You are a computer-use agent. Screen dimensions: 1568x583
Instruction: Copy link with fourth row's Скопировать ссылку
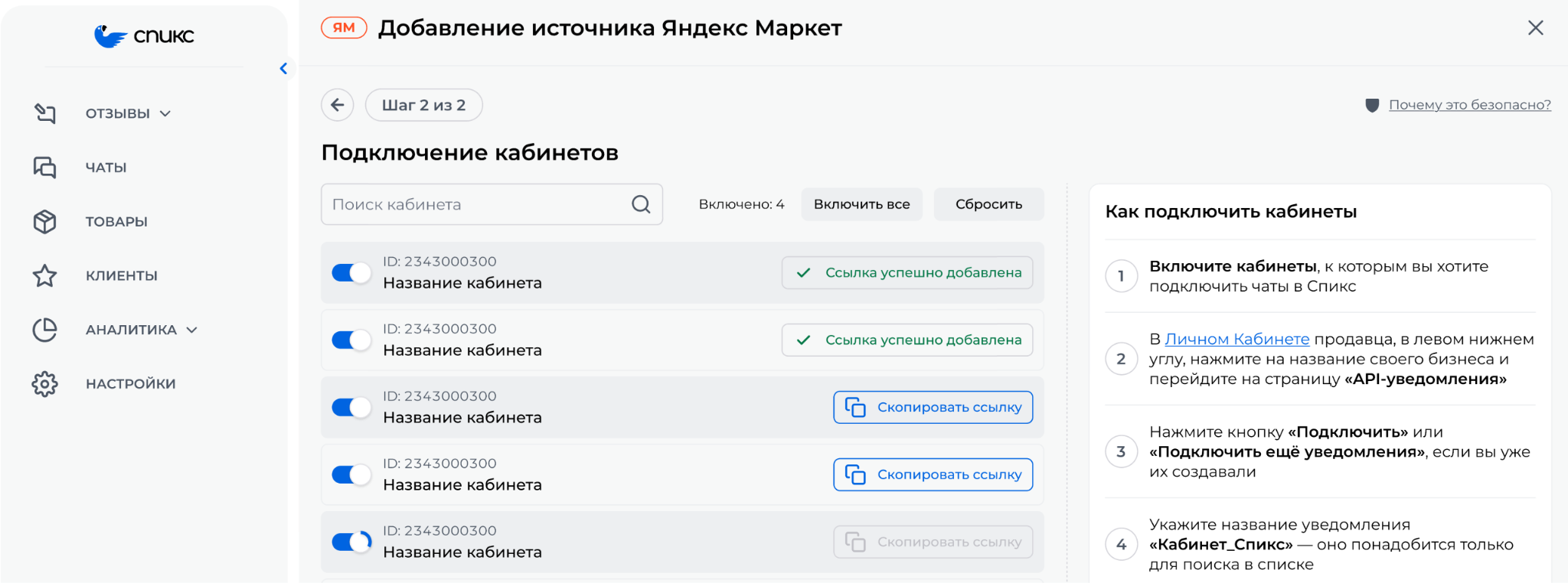click(x=933, y=474)
